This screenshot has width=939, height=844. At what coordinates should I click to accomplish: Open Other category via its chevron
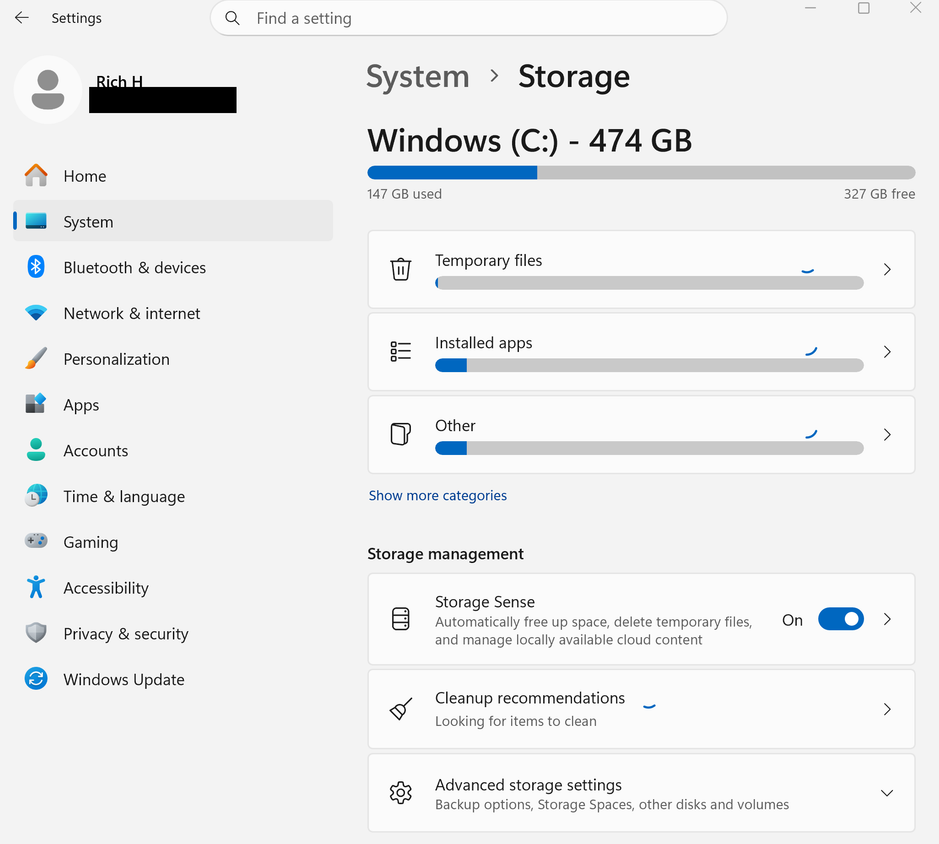coord(887,434)
